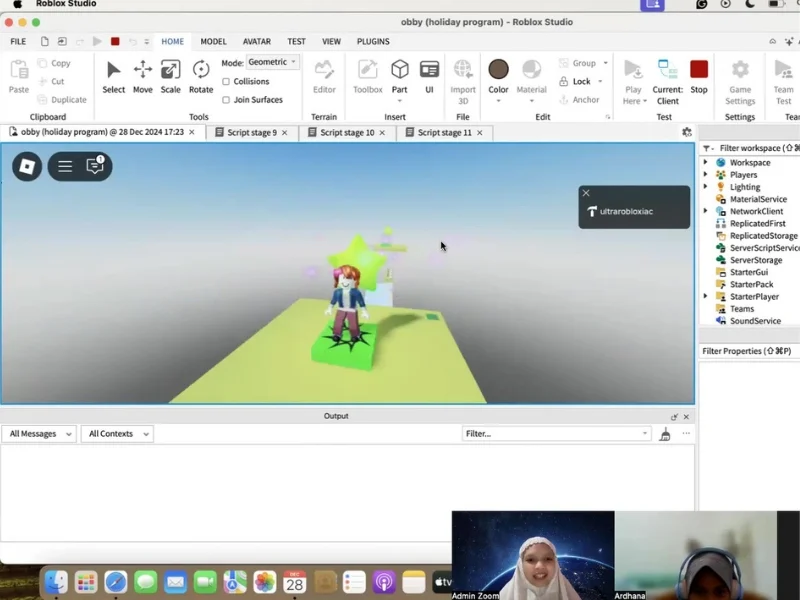The image size is (800, 600).
Task: Click the Lock button
Action: pos(575,82)
